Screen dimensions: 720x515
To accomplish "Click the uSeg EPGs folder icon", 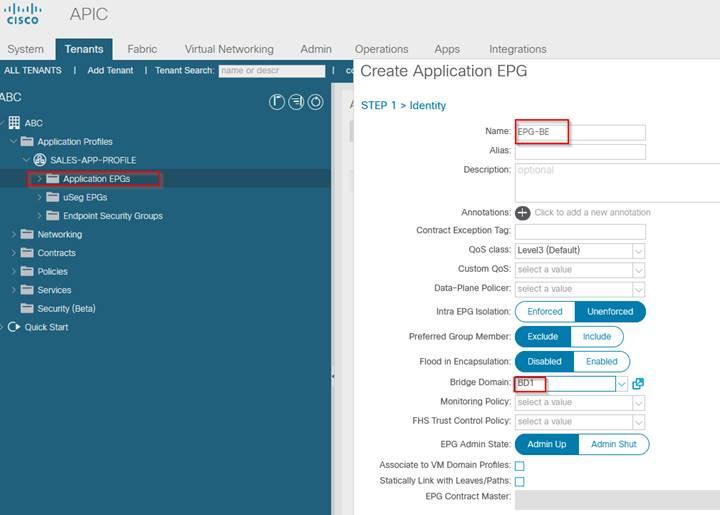I will 53,197.
